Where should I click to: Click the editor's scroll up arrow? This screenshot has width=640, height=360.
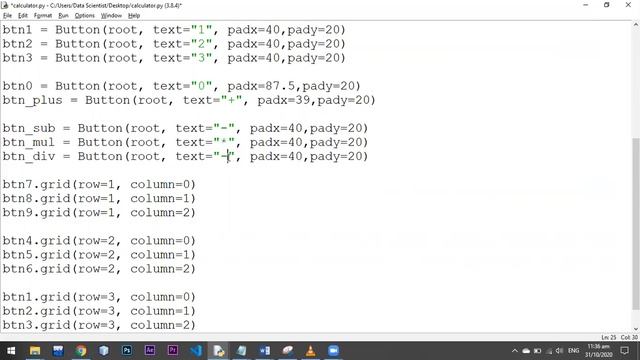coord(636,25)
